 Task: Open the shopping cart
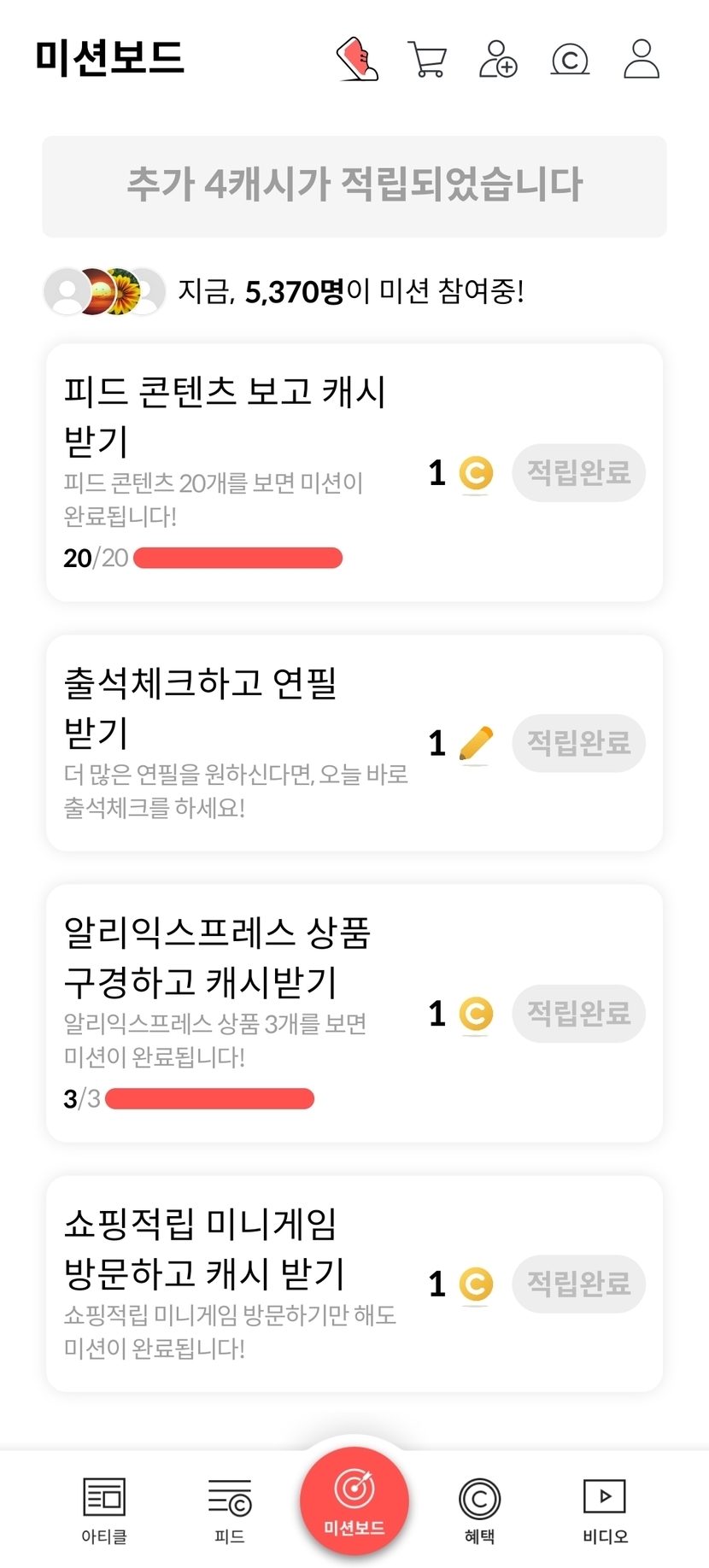click(427, 59)
